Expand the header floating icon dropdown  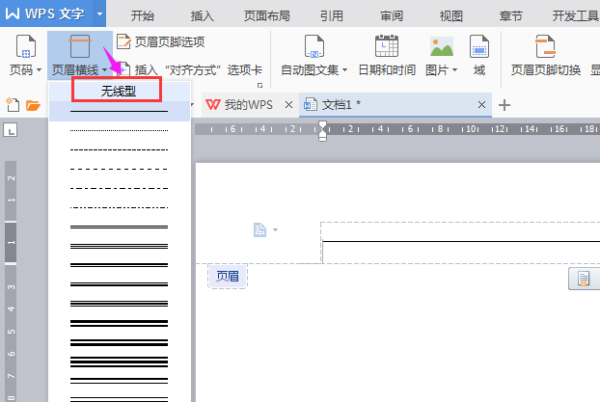click(x=275, y=230)
